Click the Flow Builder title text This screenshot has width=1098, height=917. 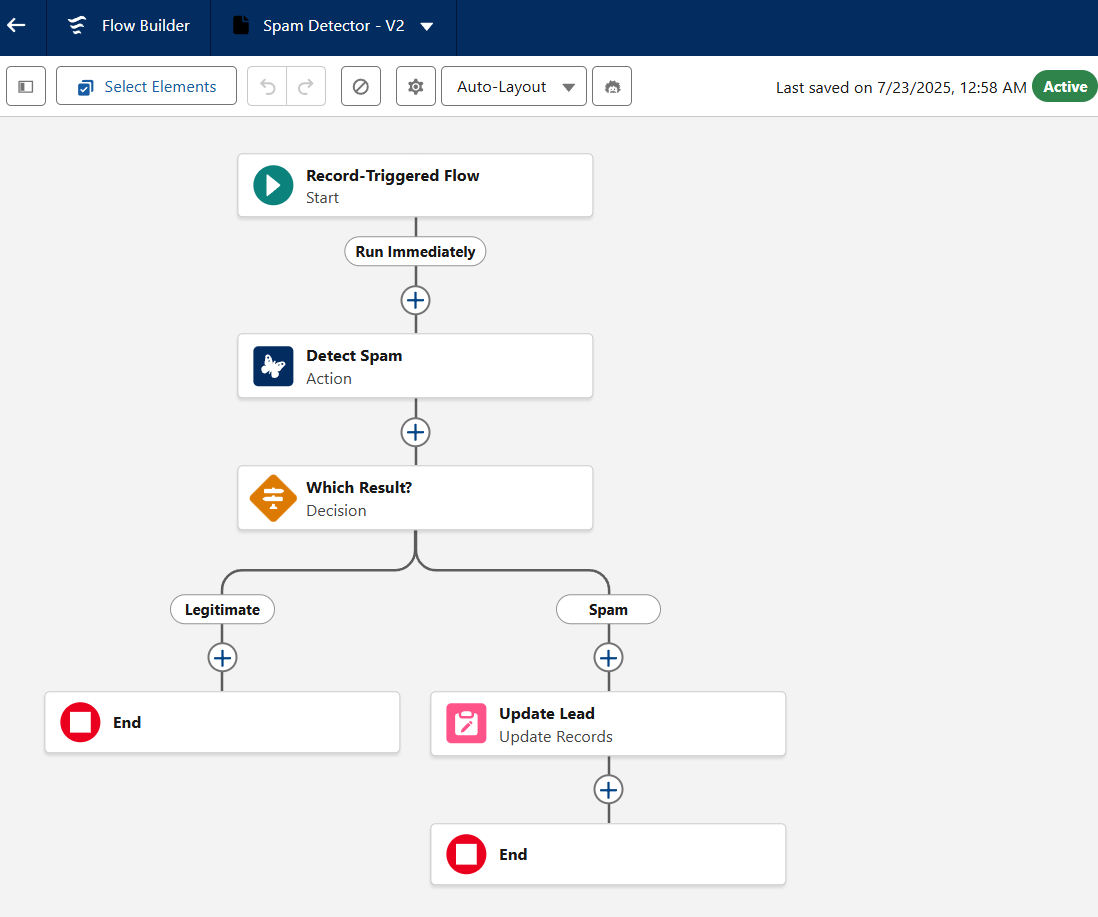(x=146, y=26)
